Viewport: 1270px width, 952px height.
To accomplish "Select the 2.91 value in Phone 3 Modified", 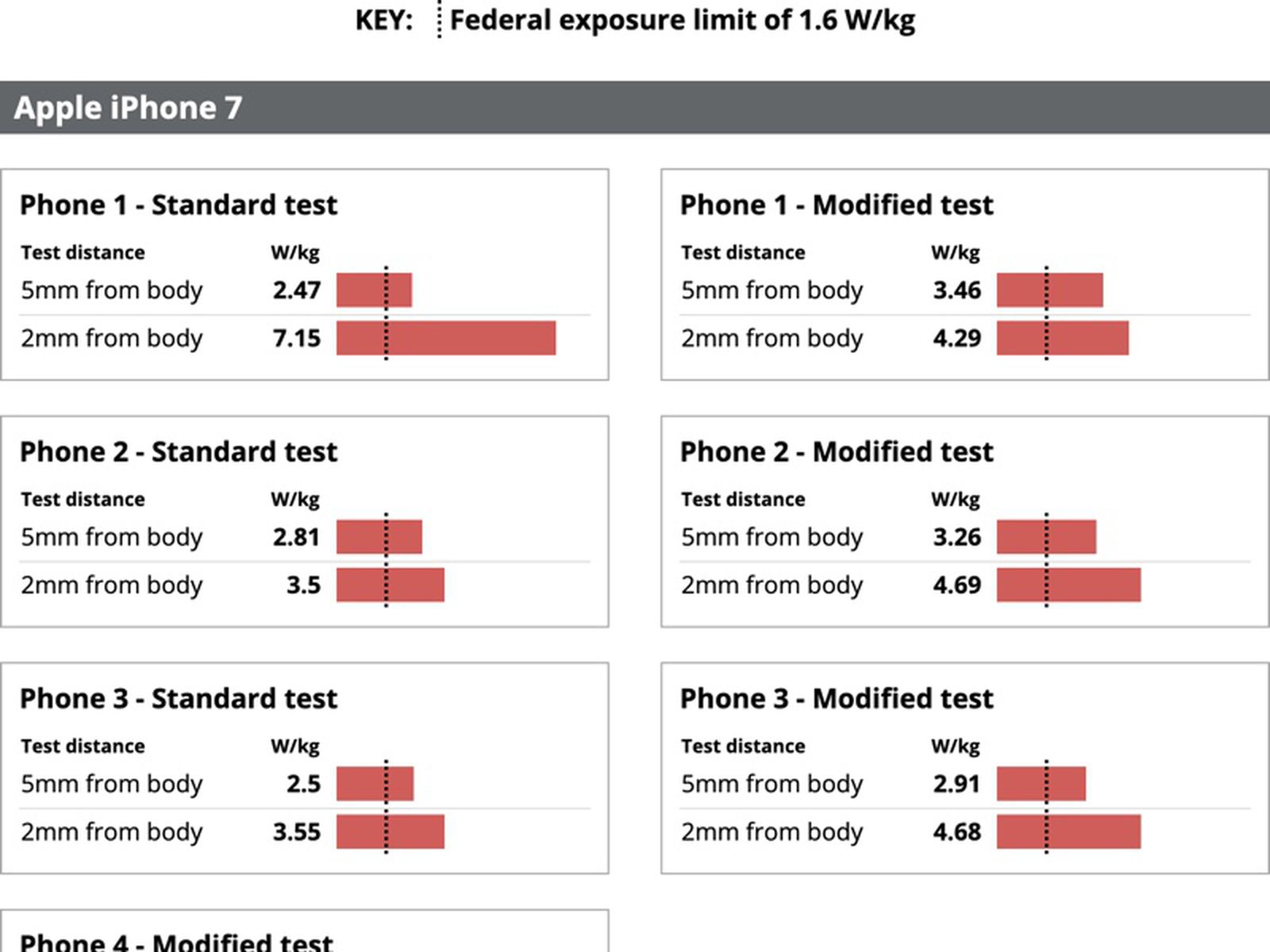I will tap(957, 784).
